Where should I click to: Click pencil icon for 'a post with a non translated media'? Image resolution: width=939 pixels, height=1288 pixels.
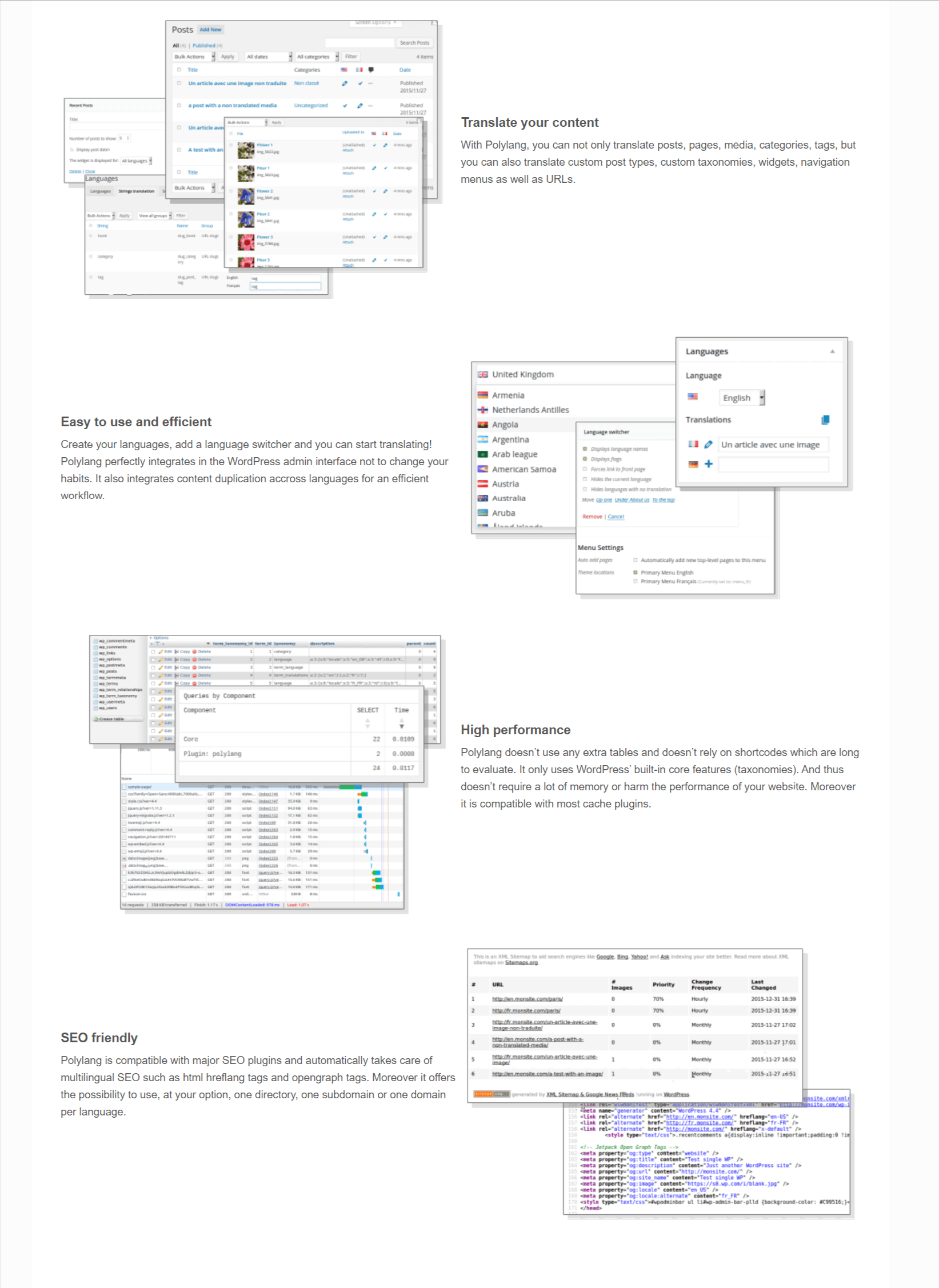(359, 106)
